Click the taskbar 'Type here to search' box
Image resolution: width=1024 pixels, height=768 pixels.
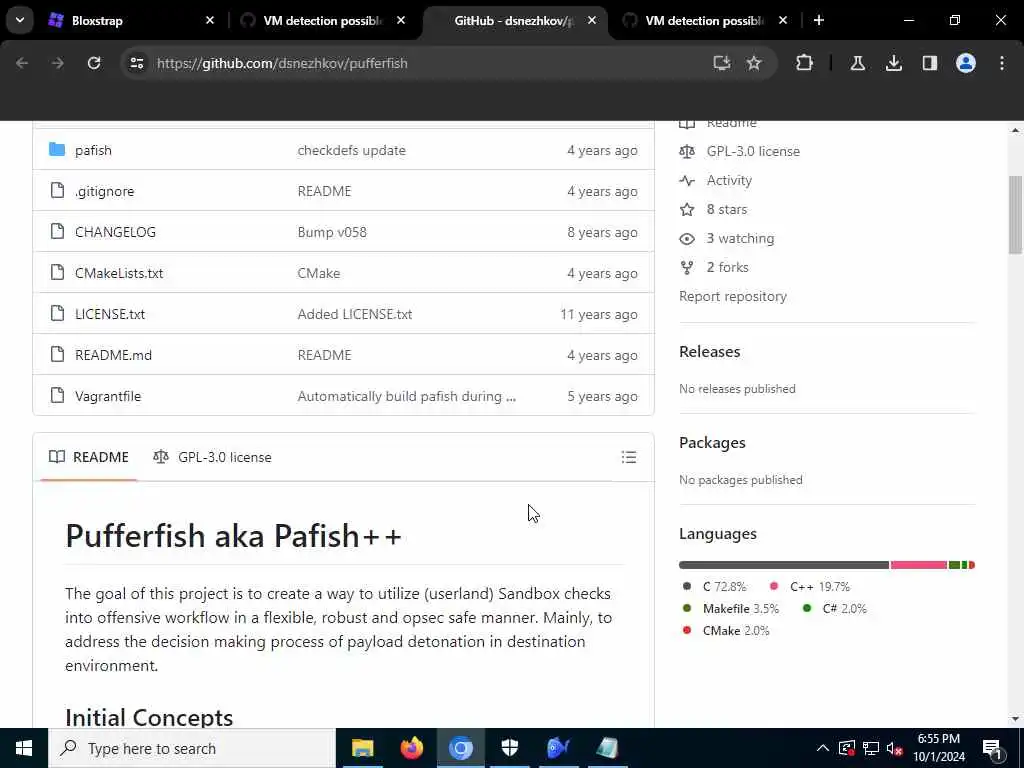pyautogui.click(x=192, y=748)
